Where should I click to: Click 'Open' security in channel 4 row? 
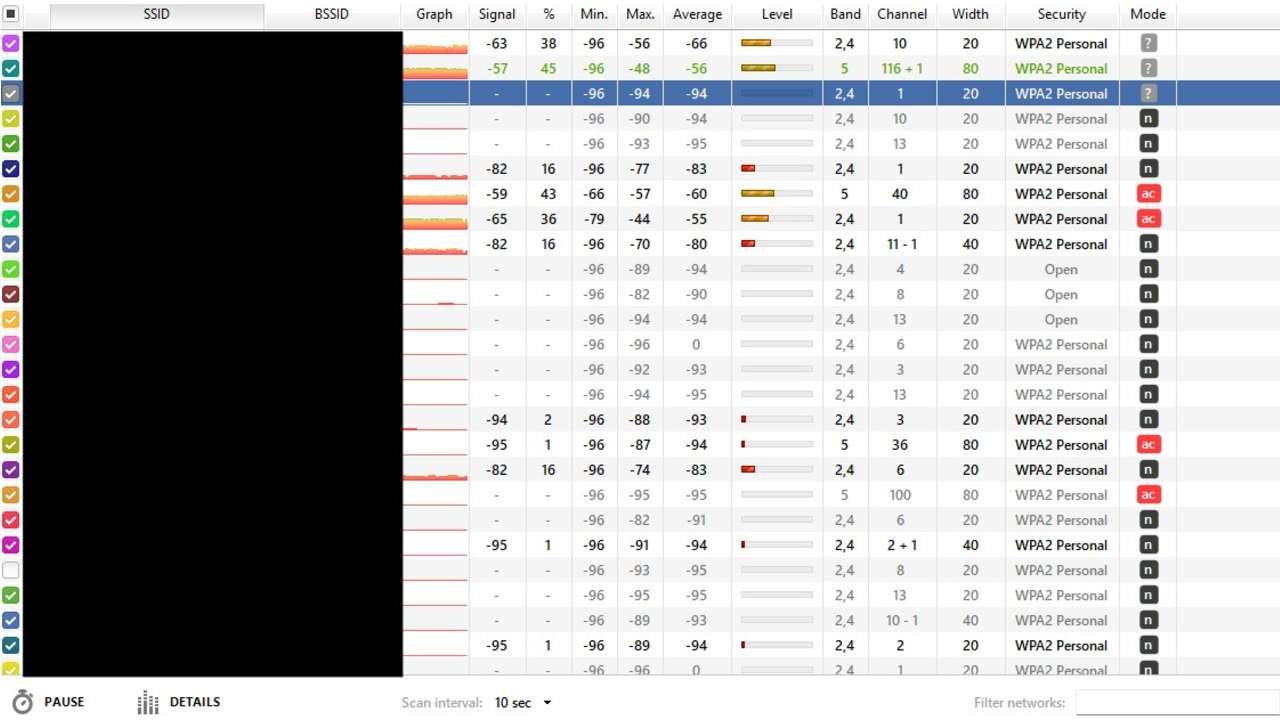1061,269
